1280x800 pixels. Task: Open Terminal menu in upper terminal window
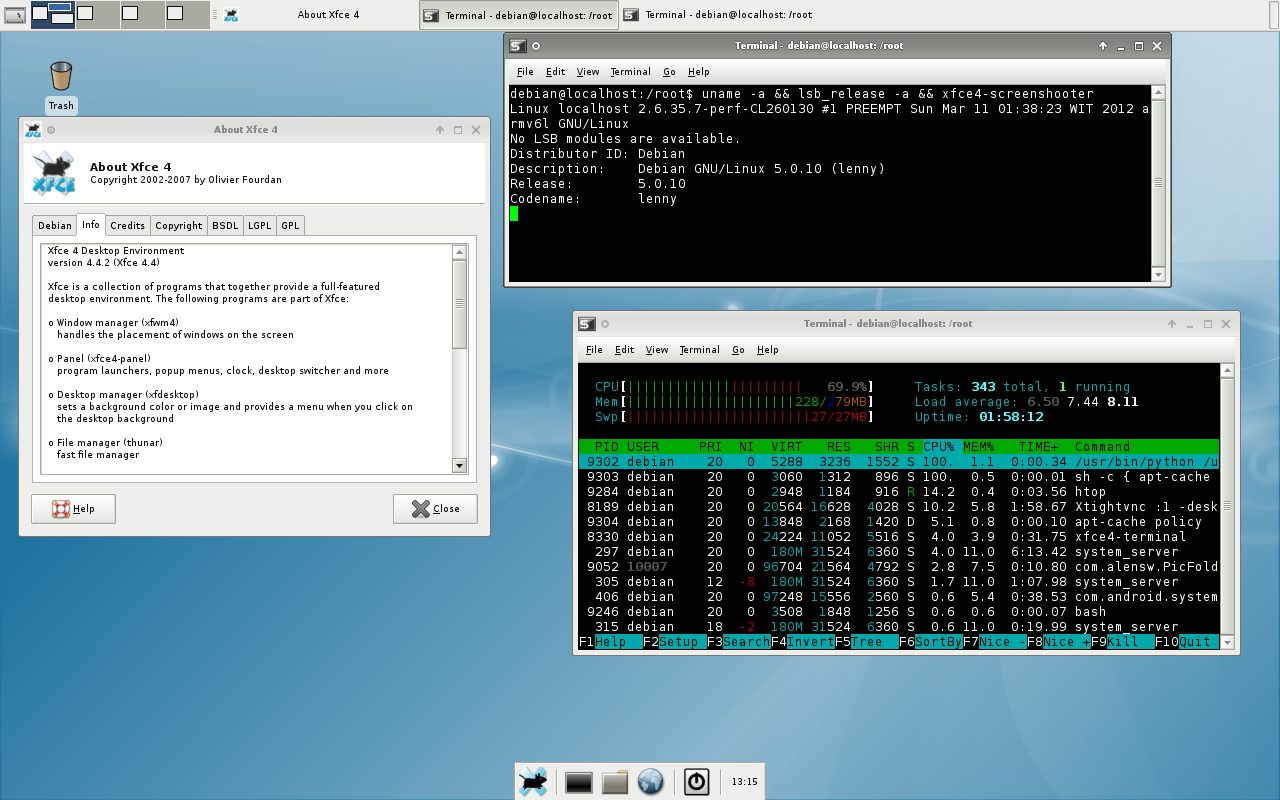click(630, 72)
